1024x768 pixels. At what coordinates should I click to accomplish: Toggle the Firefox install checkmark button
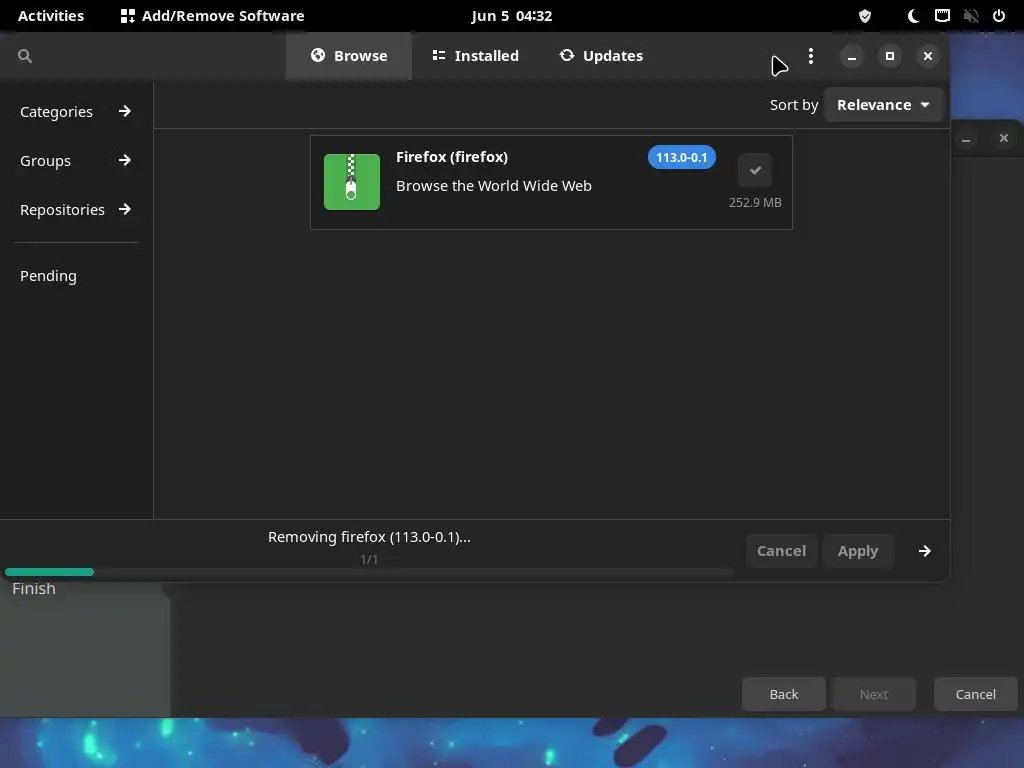click(x=755, y=170)
